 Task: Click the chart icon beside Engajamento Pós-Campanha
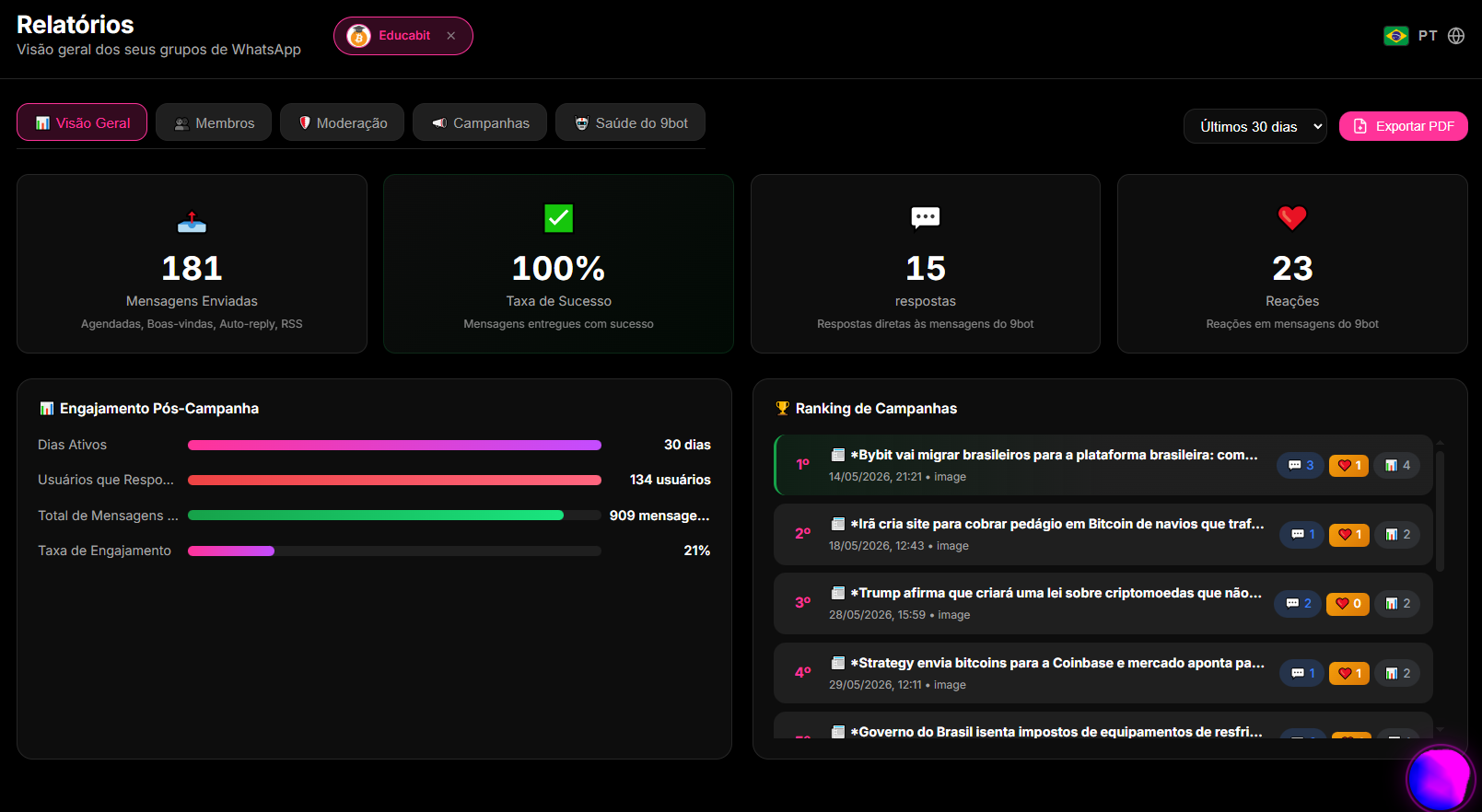point(47,409)
